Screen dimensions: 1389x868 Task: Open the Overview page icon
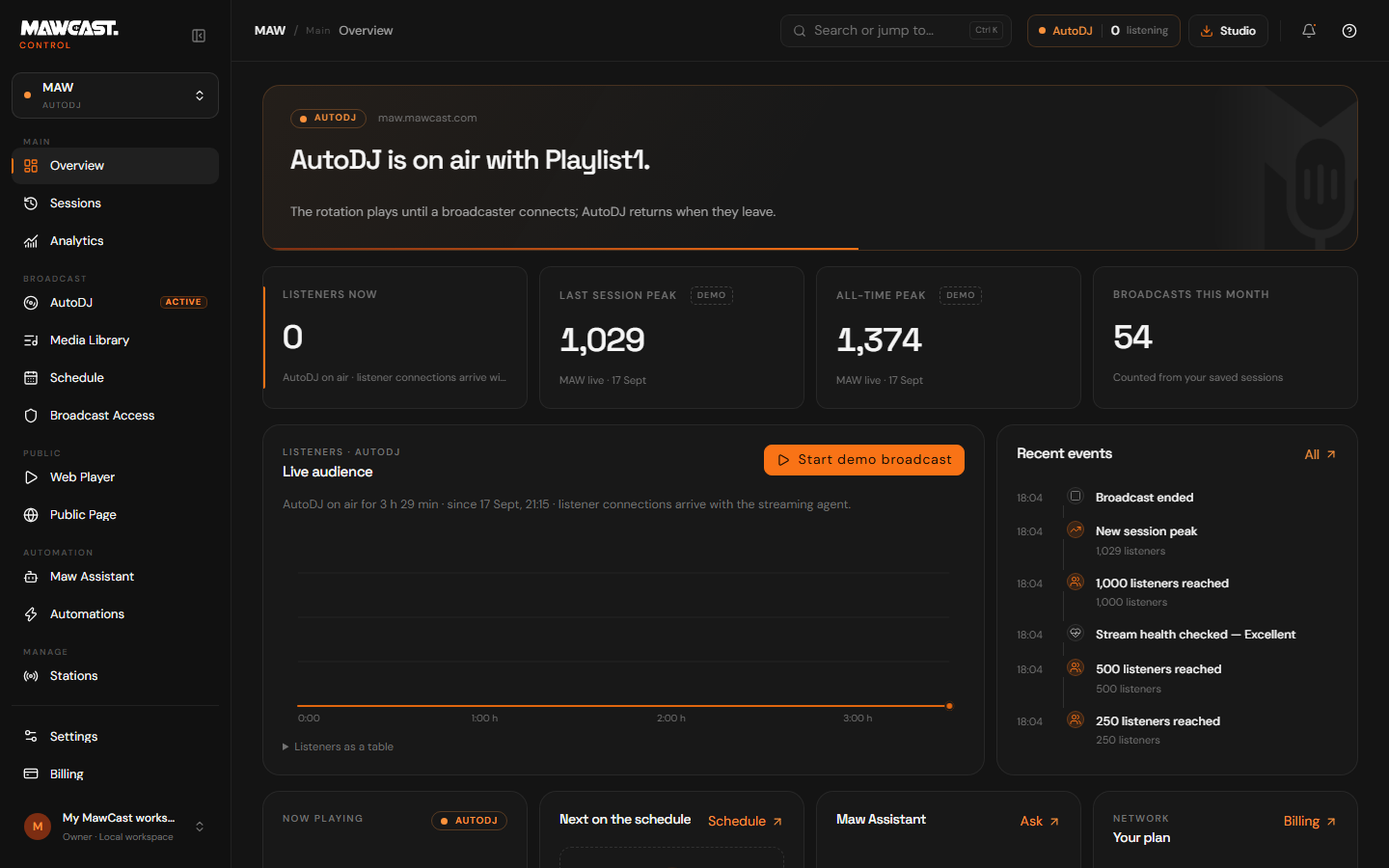coord(31,166)
